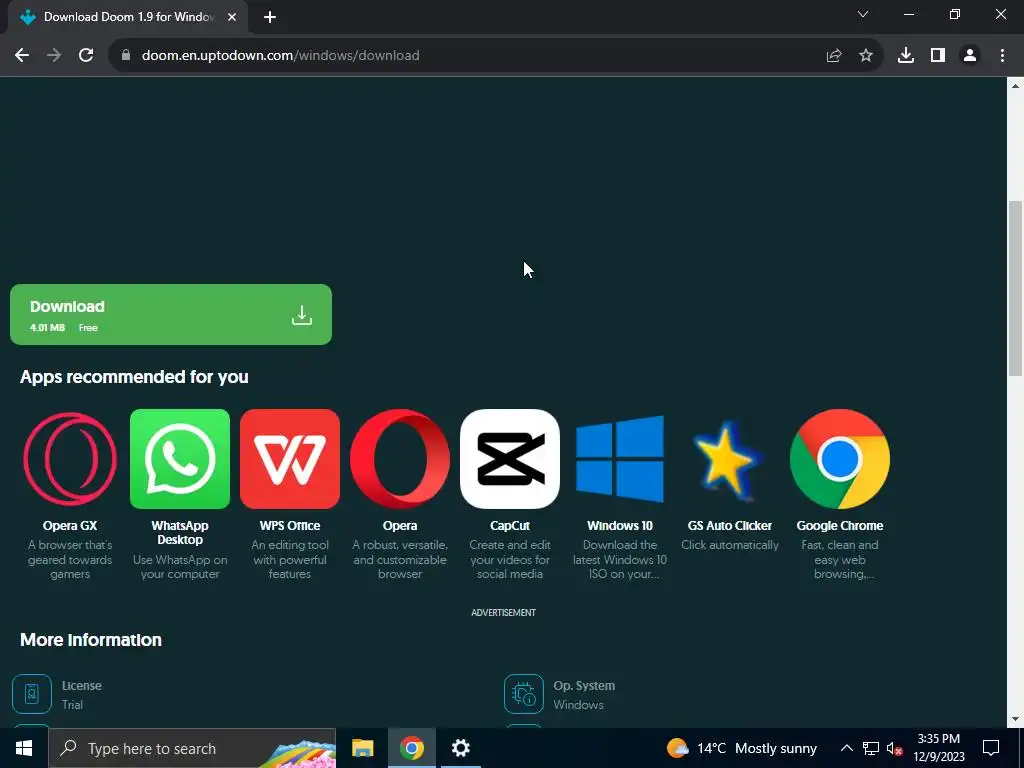The height and width of the screenshot is (768, 1024).
Task: Open the Windows Start menu
Action: (x=24, y=748)
